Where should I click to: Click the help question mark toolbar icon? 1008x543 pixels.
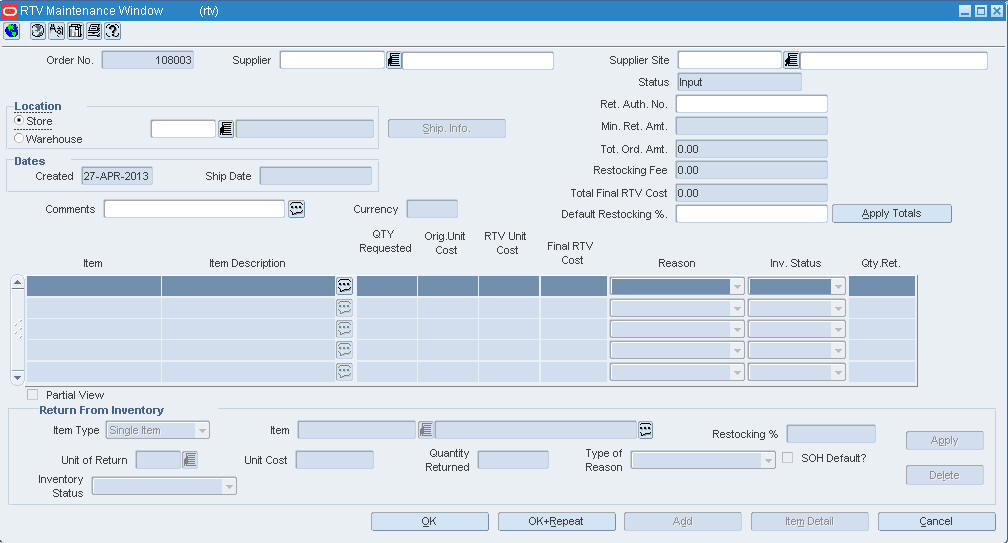pyautogui.click(x=112, y=31)
